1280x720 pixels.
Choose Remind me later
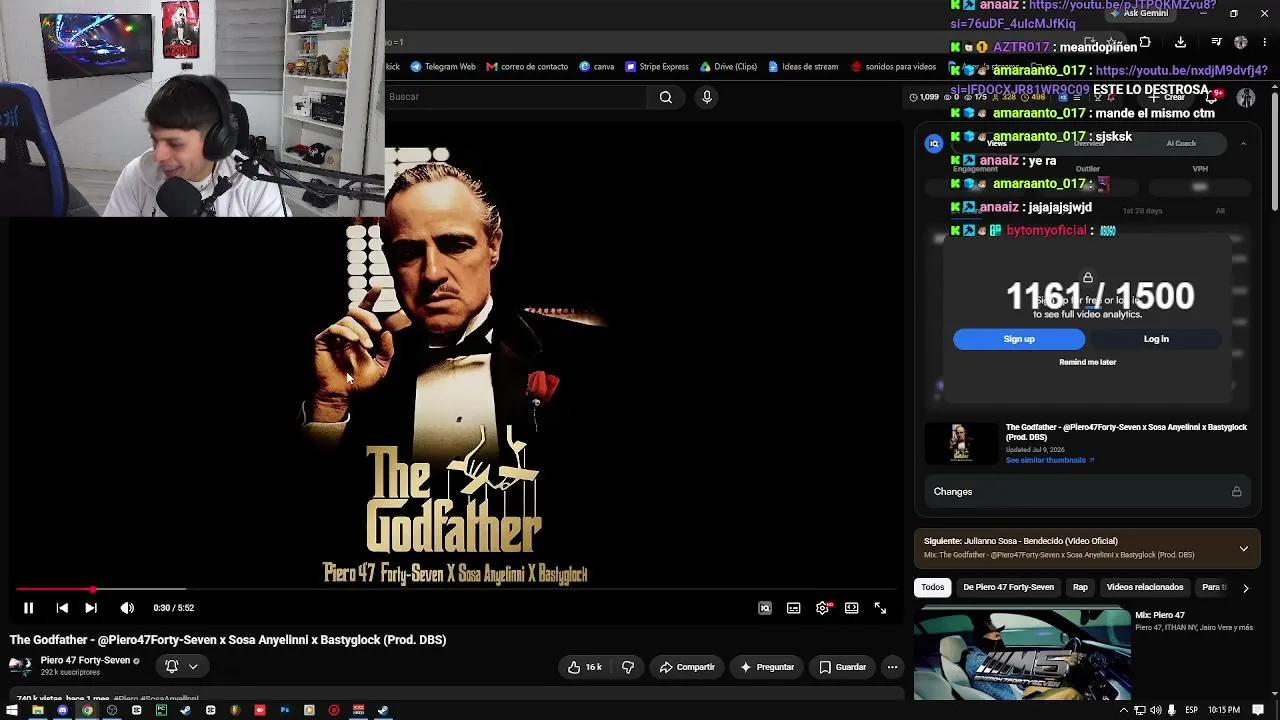(1087, 362)
